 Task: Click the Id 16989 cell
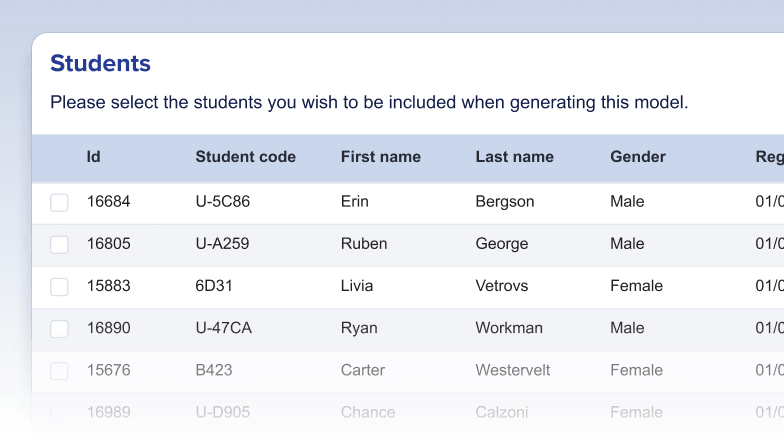coord(108,412)
